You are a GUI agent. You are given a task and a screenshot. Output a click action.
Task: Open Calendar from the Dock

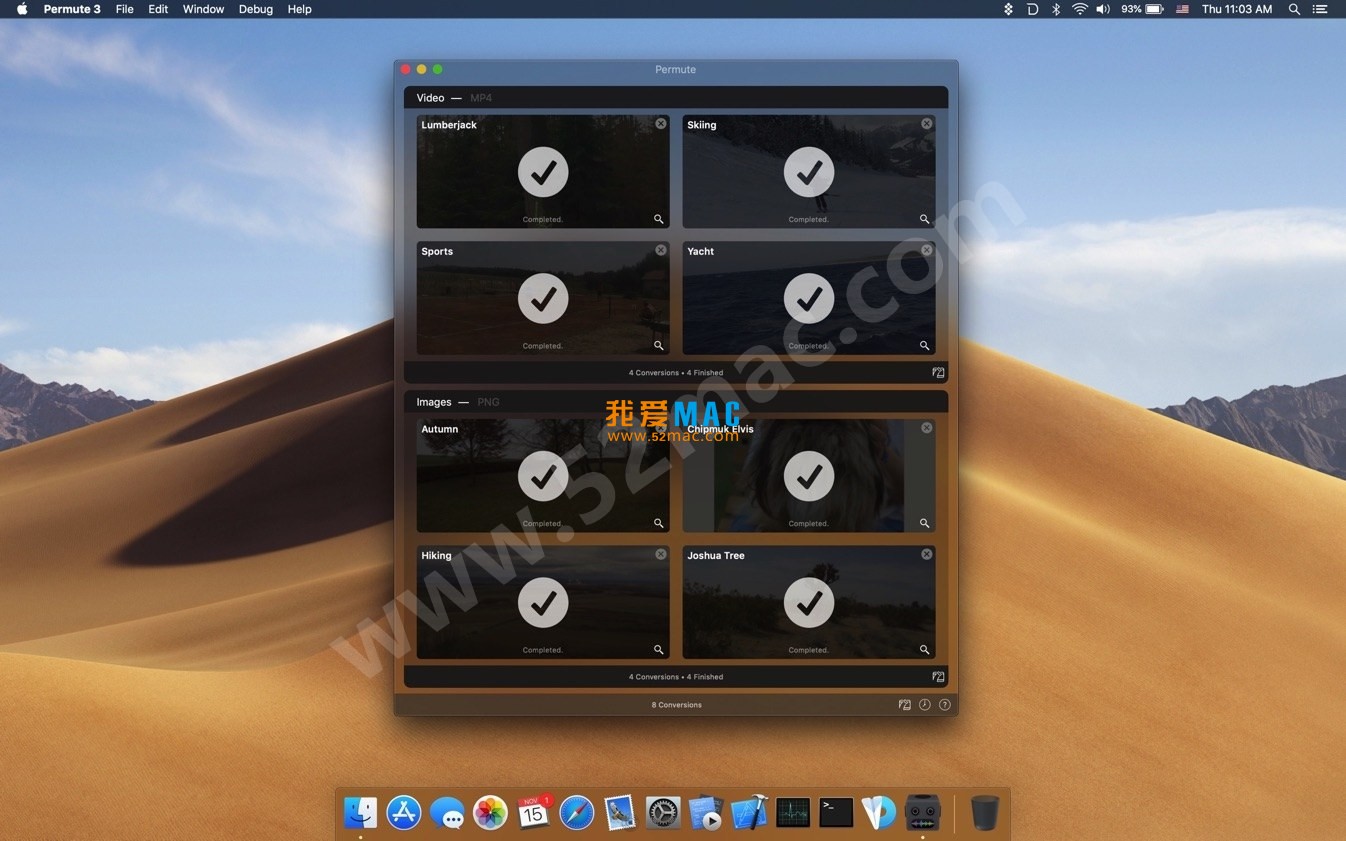coord(534,812)
